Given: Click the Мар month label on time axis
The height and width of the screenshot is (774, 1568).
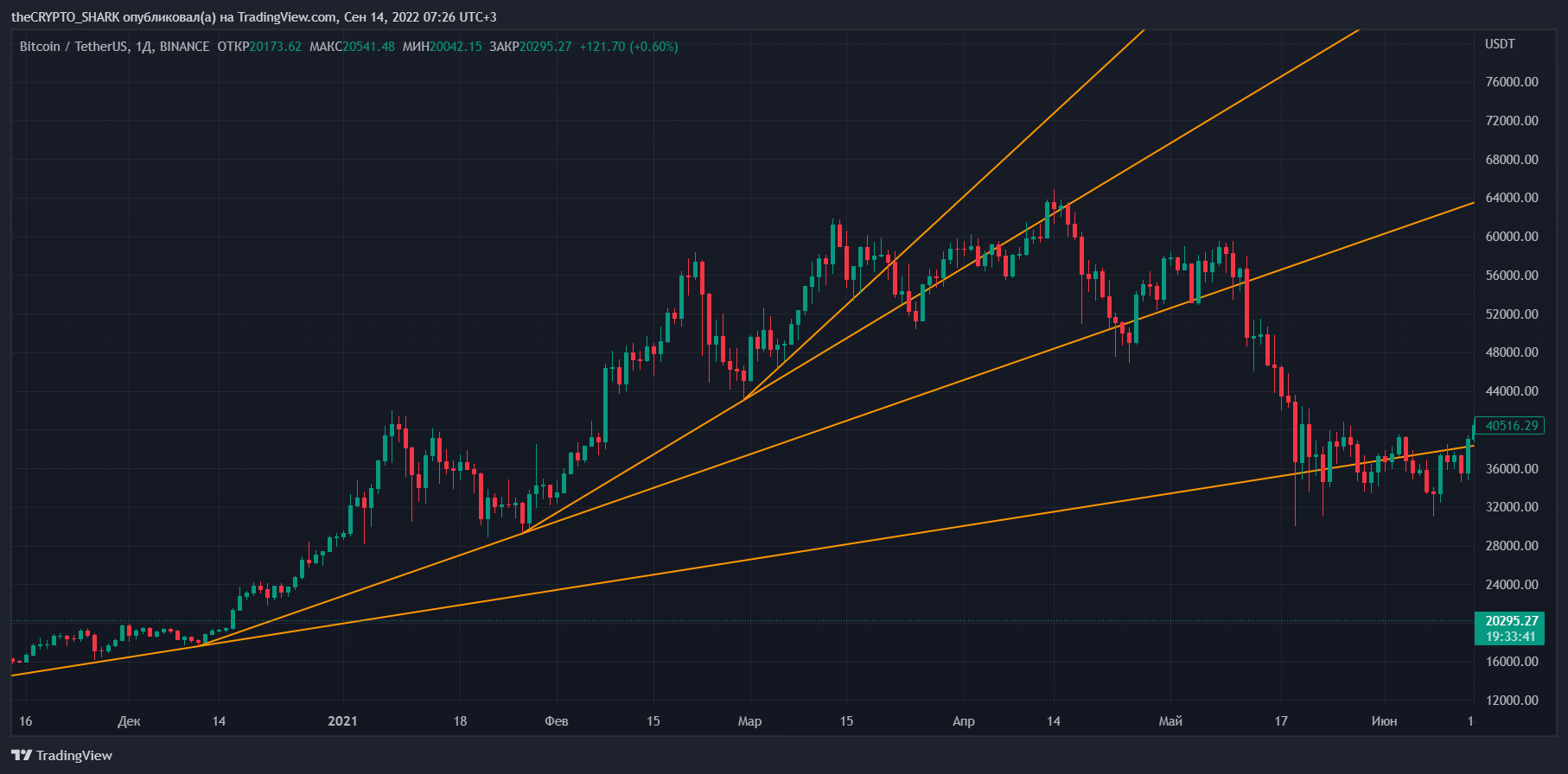Looking at the screenshot, I should coord(750,721).
